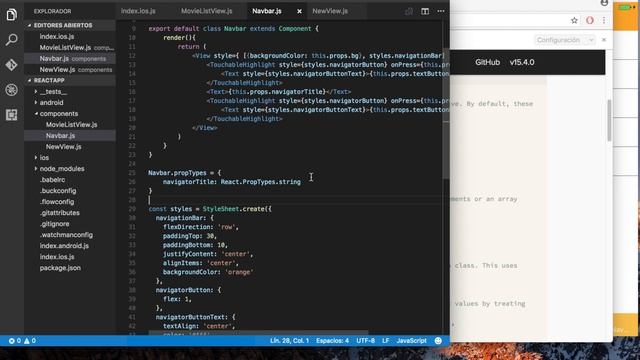Close the Configuración bar in browser

pos(604,40)
